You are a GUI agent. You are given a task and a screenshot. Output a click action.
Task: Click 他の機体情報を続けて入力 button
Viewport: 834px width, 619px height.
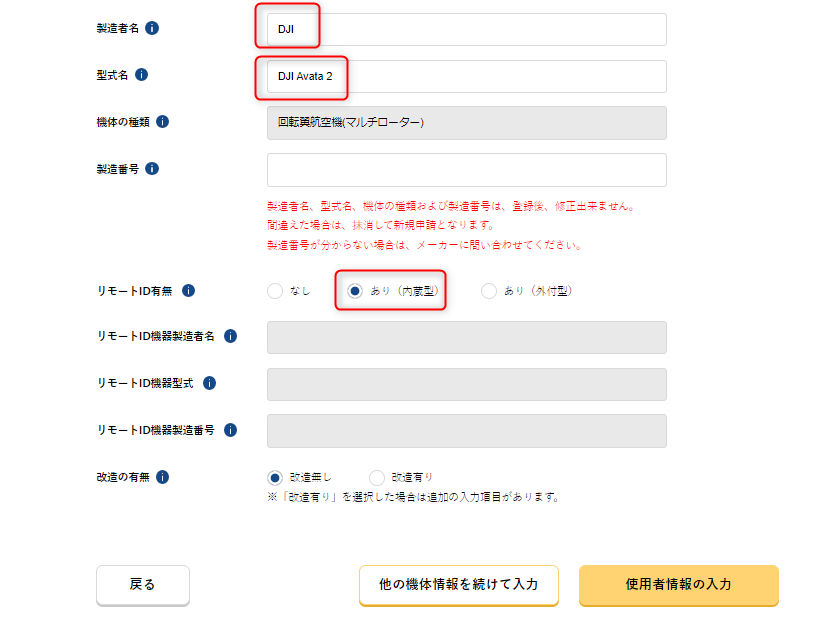pos(459,584)
